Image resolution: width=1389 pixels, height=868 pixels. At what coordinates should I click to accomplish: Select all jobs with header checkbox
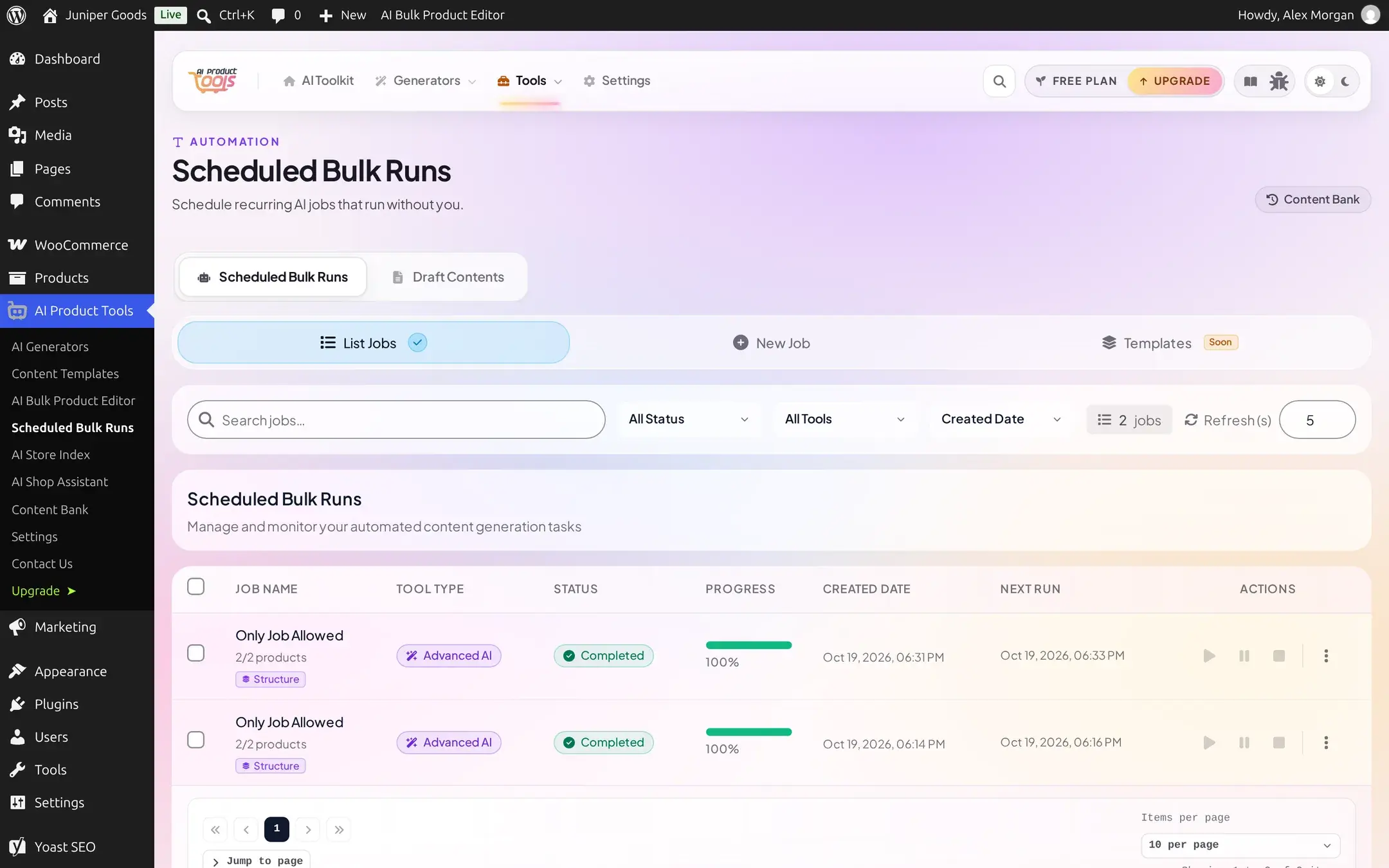(x=196, y=586)
